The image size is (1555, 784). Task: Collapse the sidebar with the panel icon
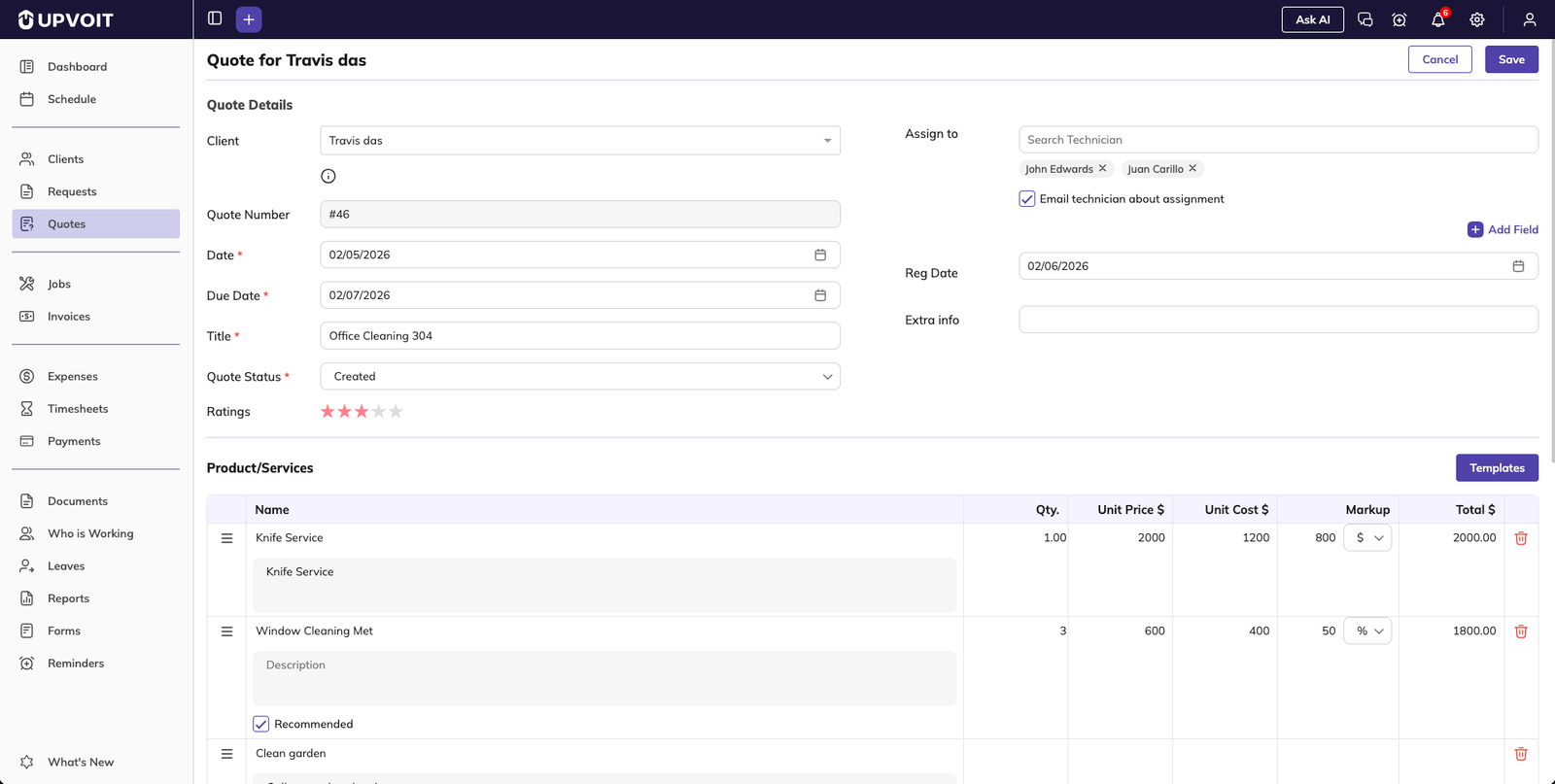[x=215, y=18]
